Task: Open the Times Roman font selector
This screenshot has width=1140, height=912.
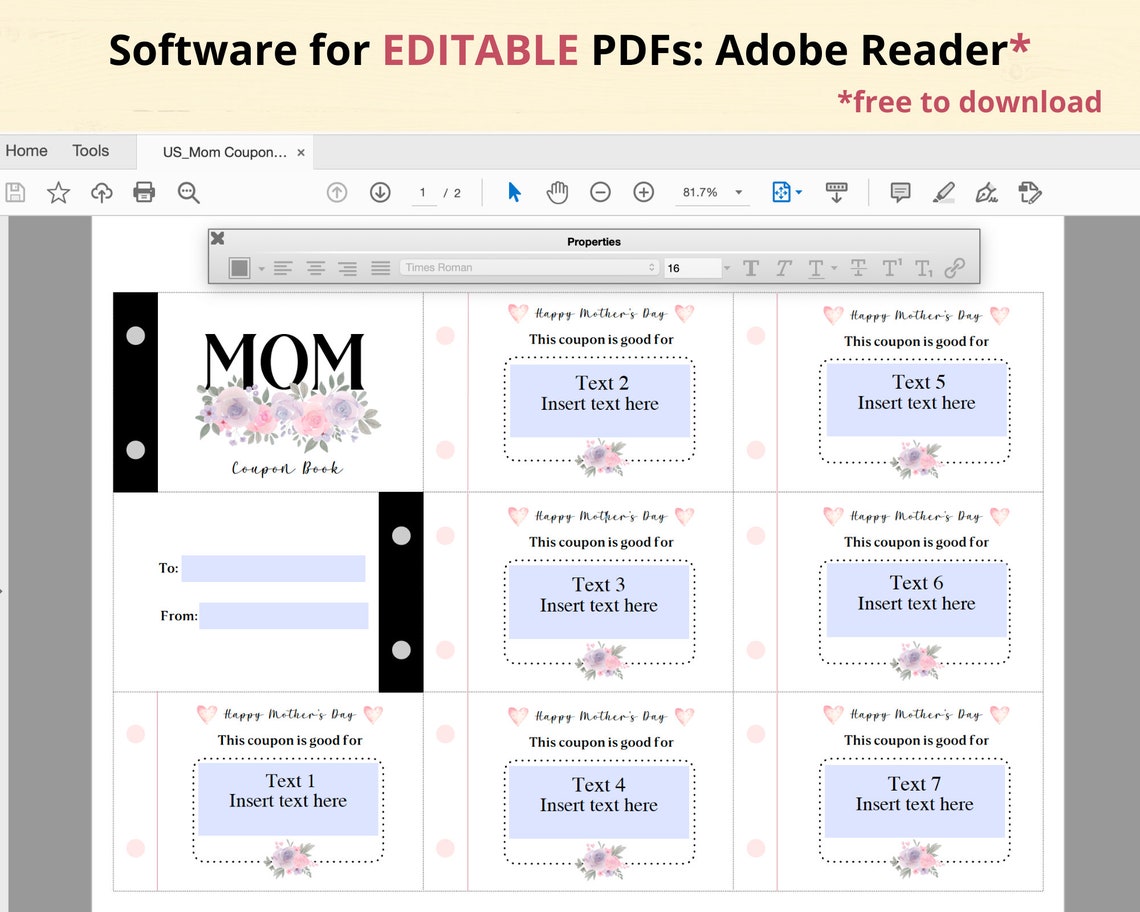Action: click(x=528, y=267)
